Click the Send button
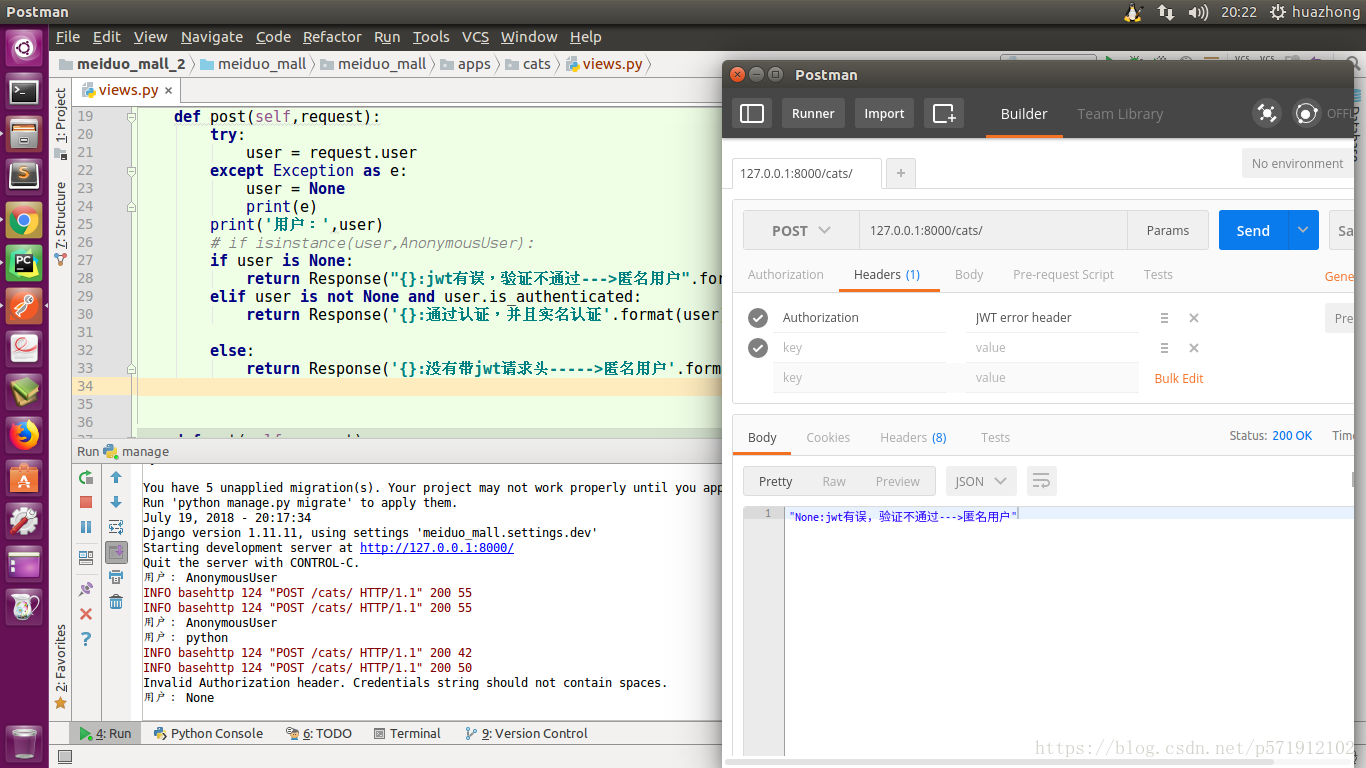 pyautogui.click(x=1253, y=230)
